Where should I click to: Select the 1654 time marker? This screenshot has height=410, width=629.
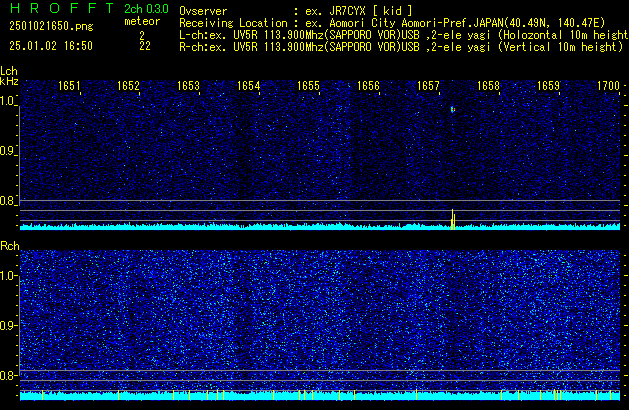coord(249,86)
